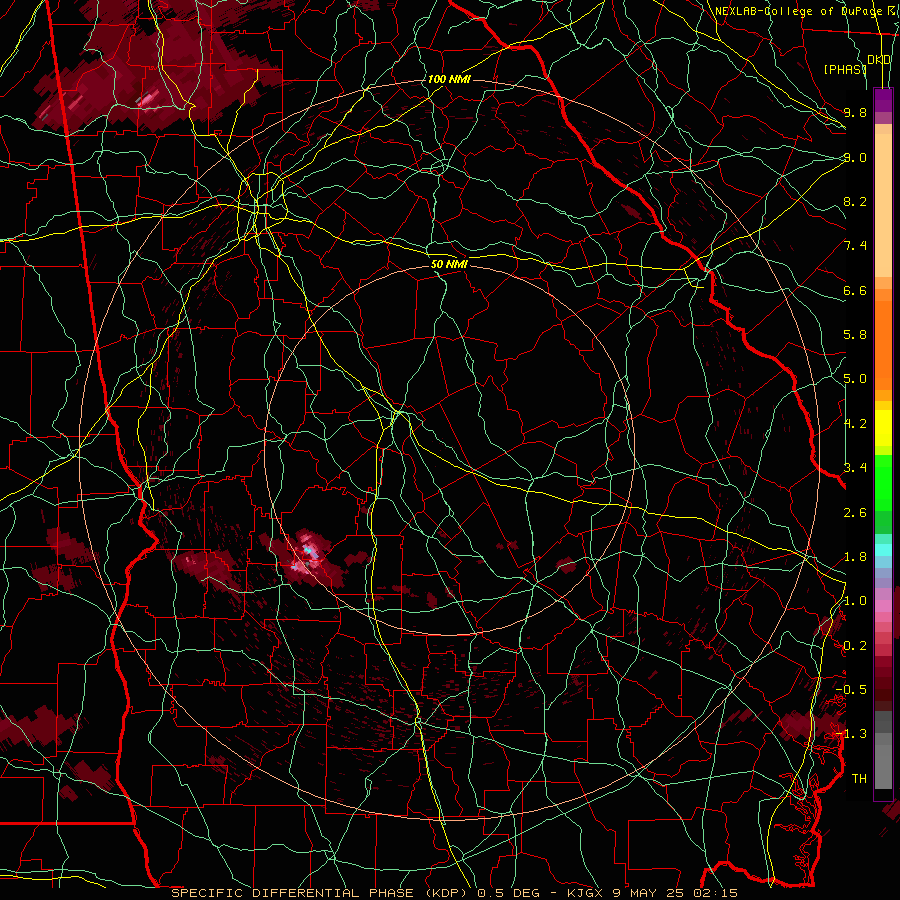Pick the purple swatch atop the color bar
The image size is (900, 900).
[883, 100]
